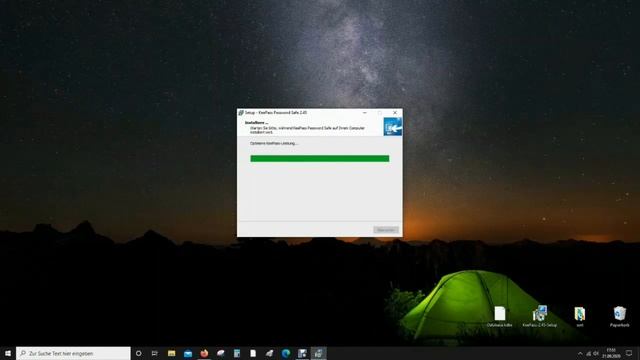The width and height of the screenshot is (640, 360).
Task: Open the volume control in the system tray
Action: point(596,353)
